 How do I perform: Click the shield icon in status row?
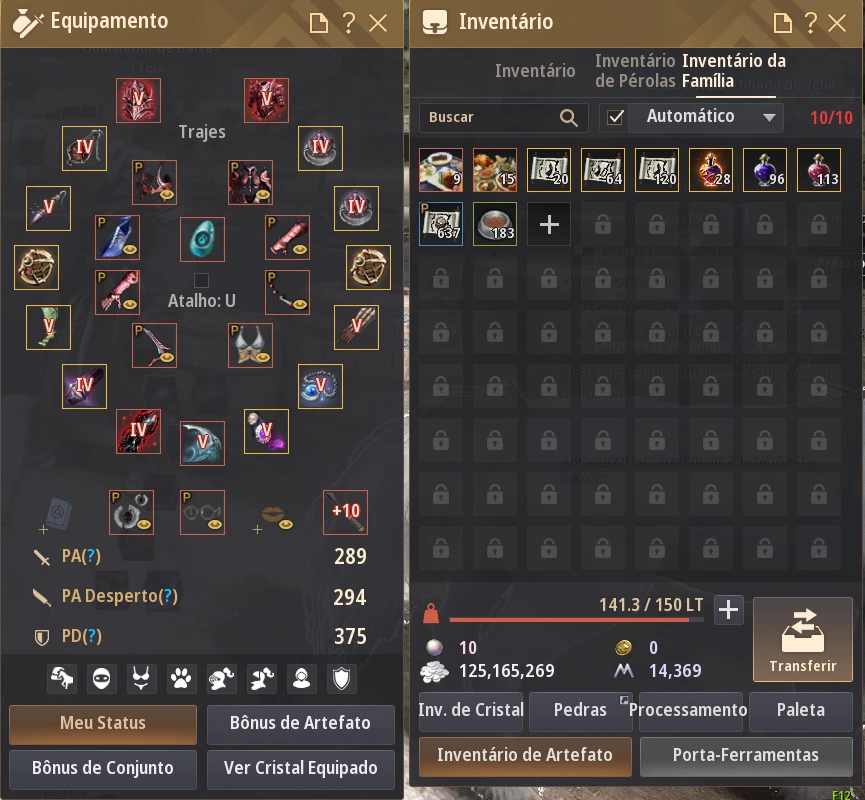pos(341,678)
